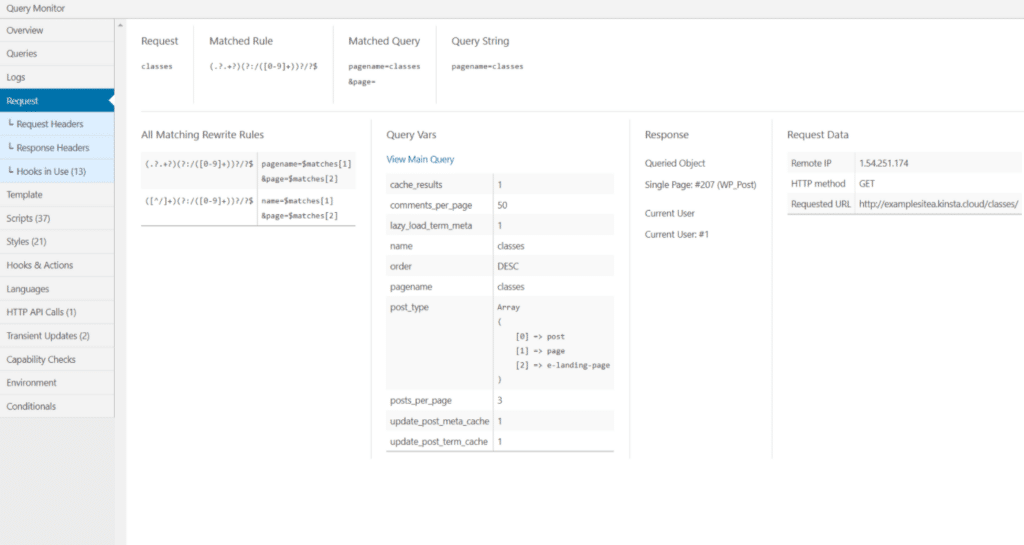Select the Request menu item
This screenshot has height=545, width=1024.
pyautogui.click(x=23, y=101)
